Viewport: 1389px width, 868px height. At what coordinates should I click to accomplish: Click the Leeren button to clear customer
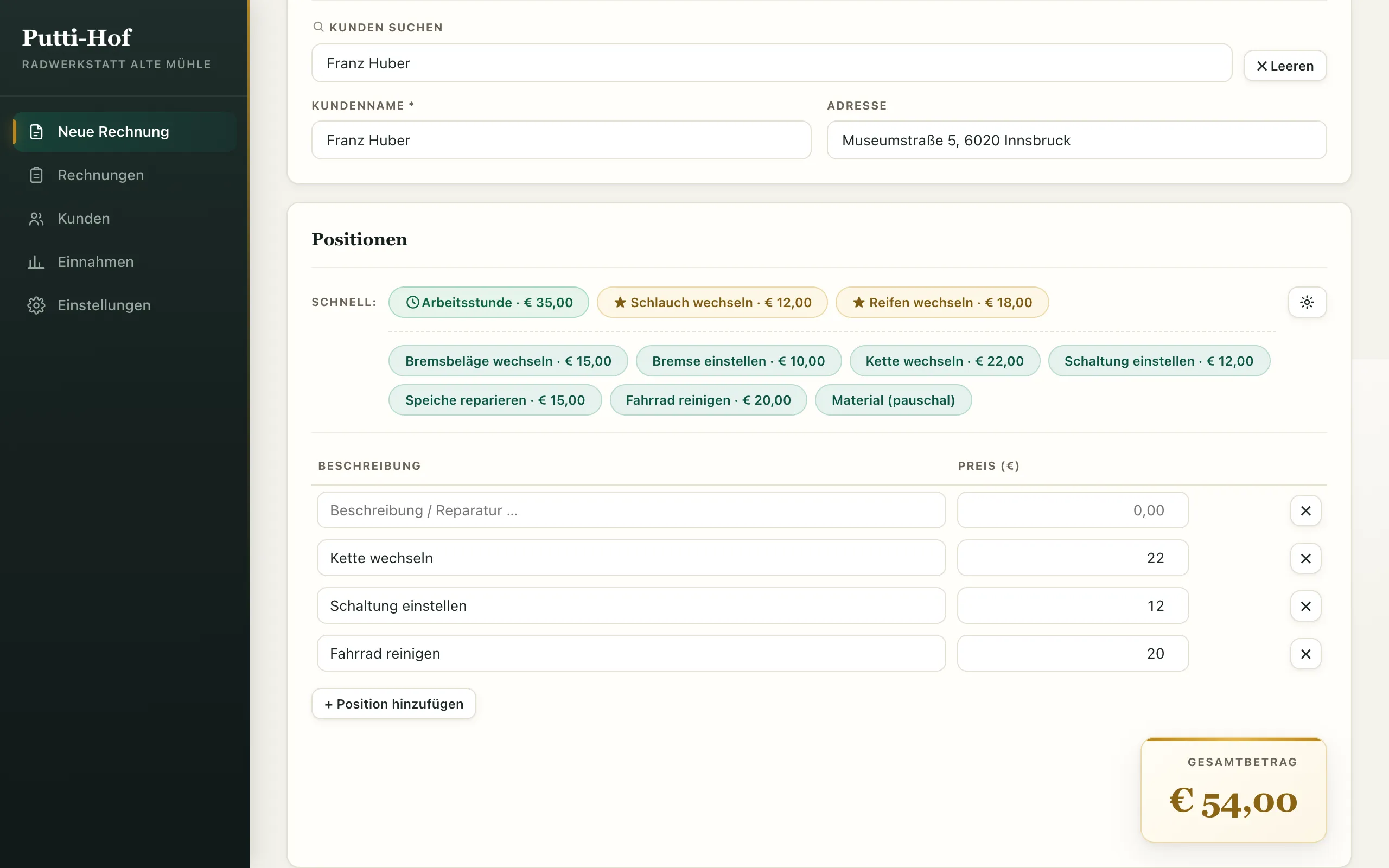1284,66
